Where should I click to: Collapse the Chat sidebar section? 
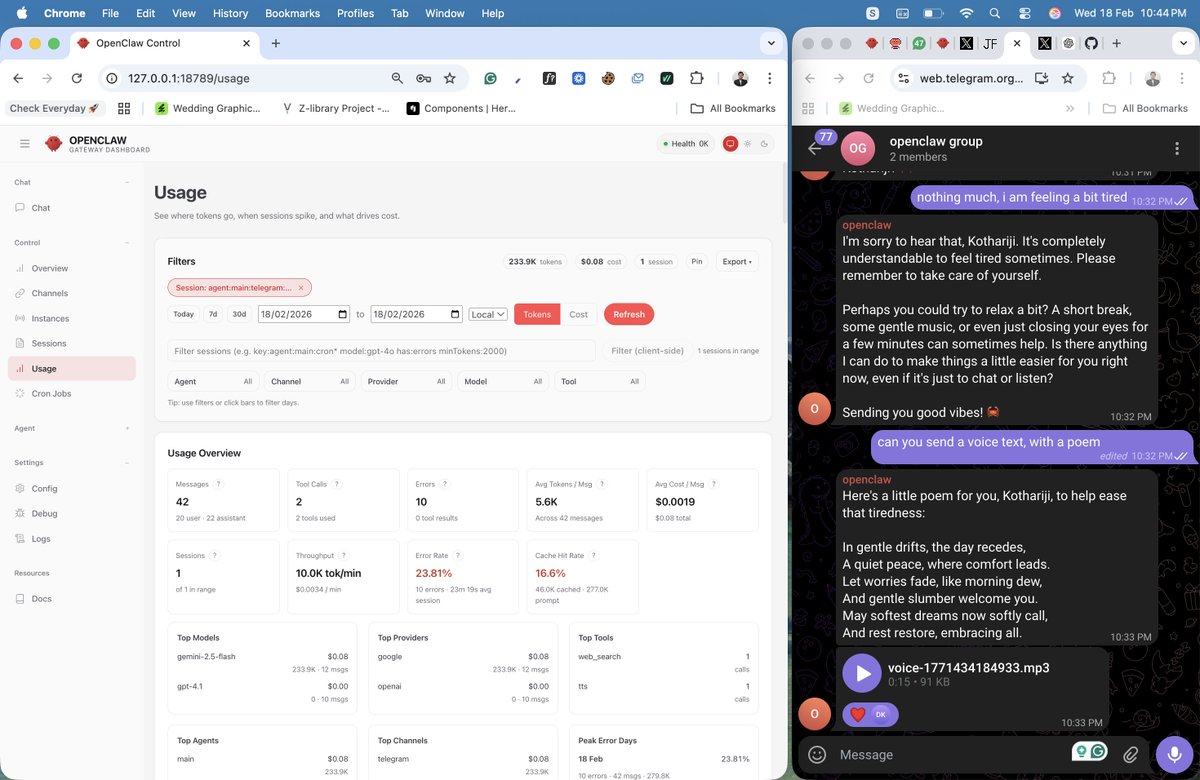[x=127, y=182]
